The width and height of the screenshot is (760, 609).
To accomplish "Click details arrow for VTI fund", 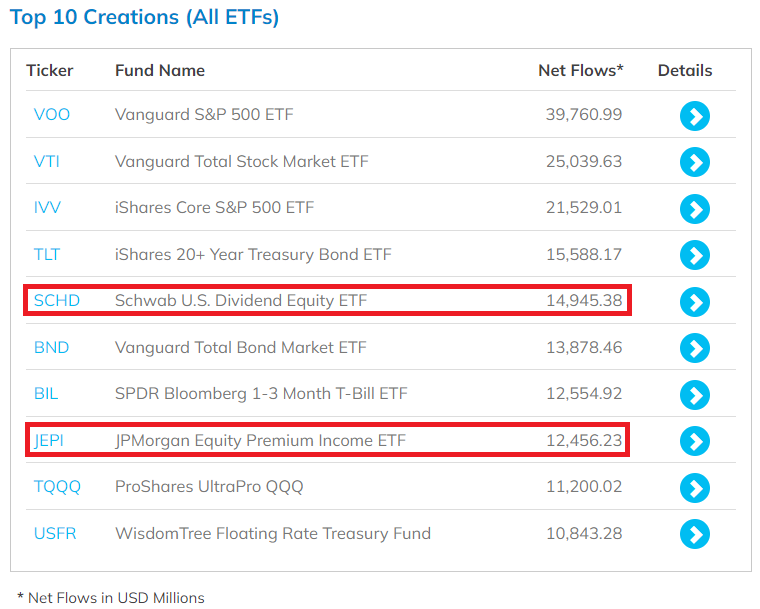I will 694,162.
